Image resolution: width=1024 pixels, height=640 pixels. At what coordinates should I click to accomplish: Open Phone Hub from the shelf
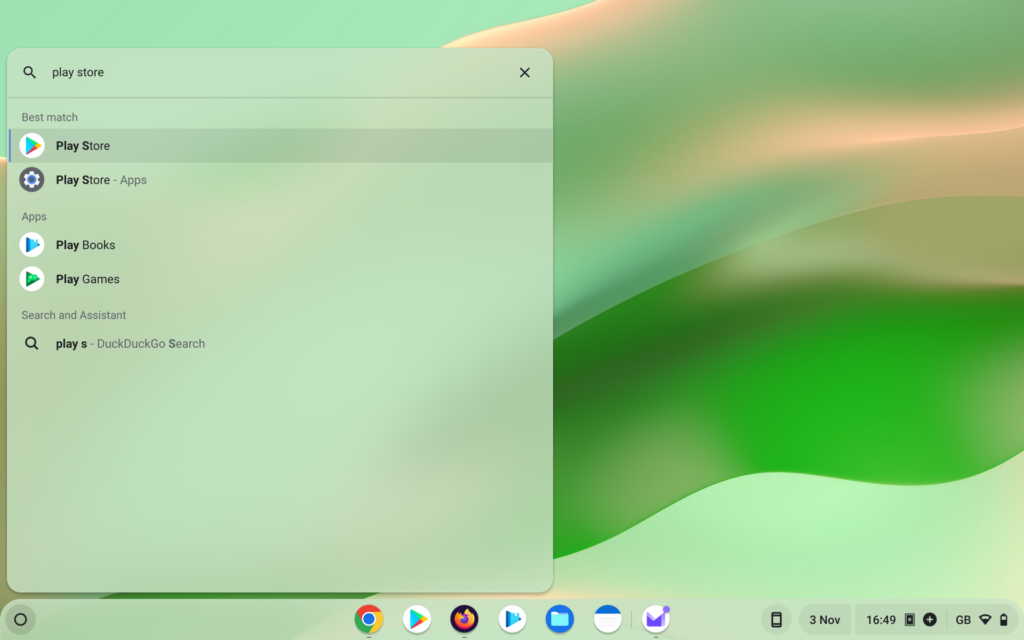pos(776,620)
